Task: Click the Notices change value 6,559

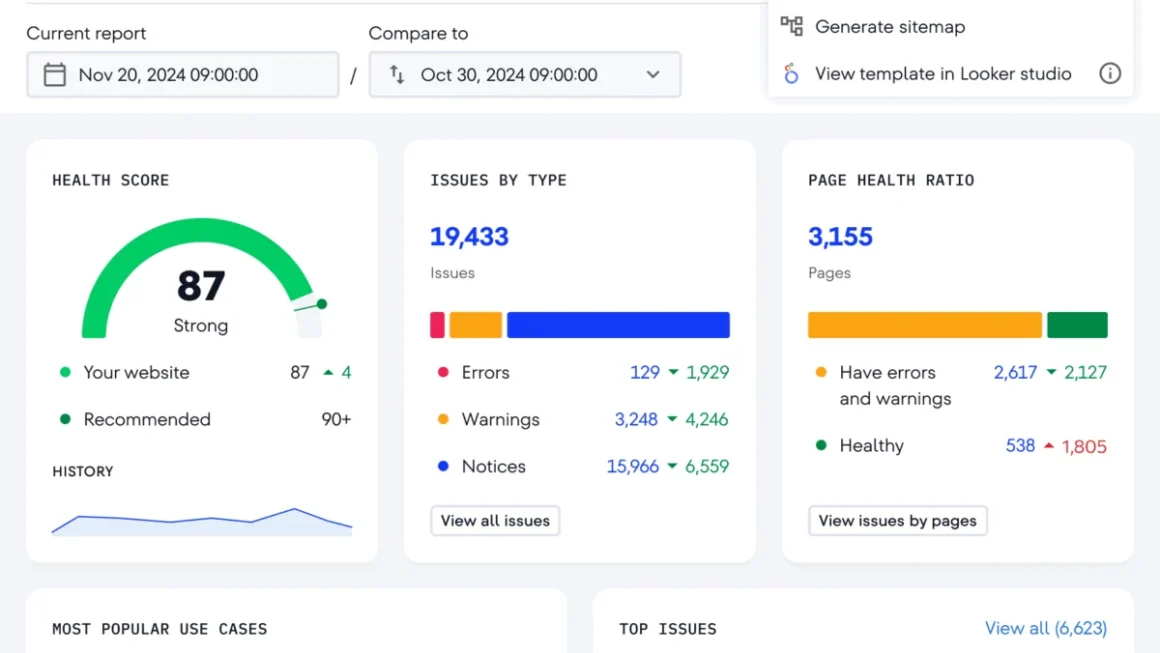Action: tap(707, 467)
